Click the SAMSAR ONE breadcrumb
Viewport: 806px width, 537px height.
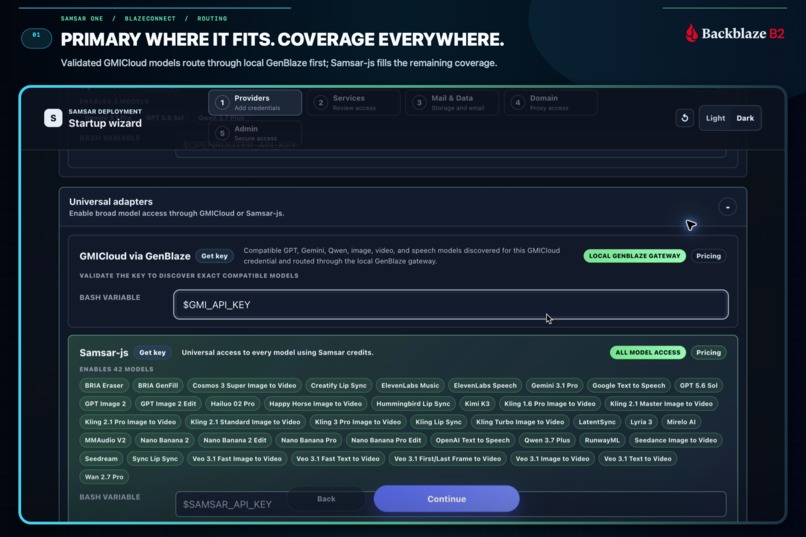click(x=82, y=18)
